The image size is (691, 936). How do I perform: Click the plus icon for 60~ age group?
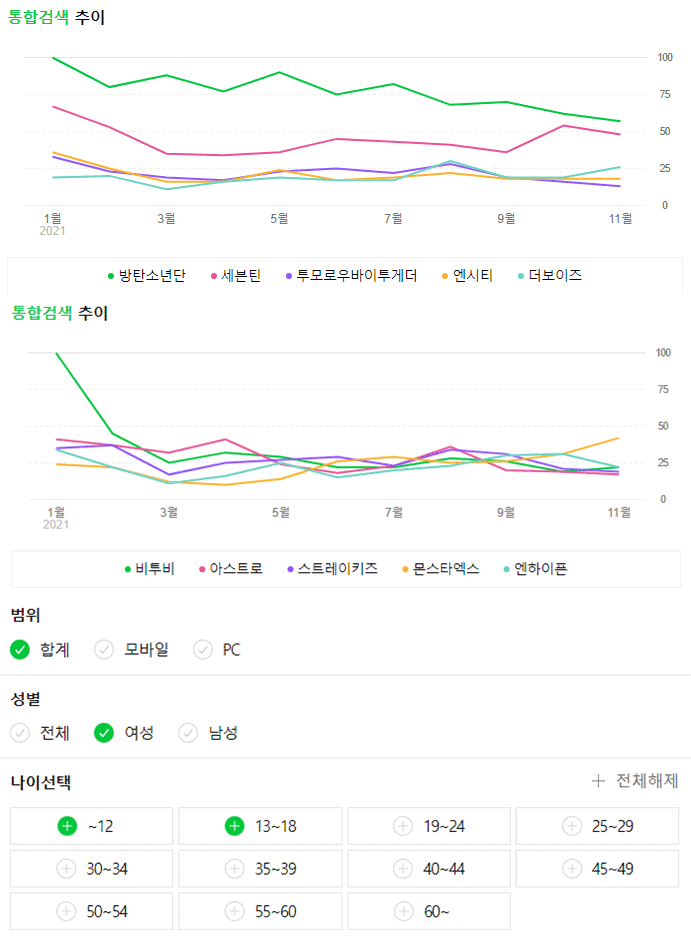[x=402, y=911]
